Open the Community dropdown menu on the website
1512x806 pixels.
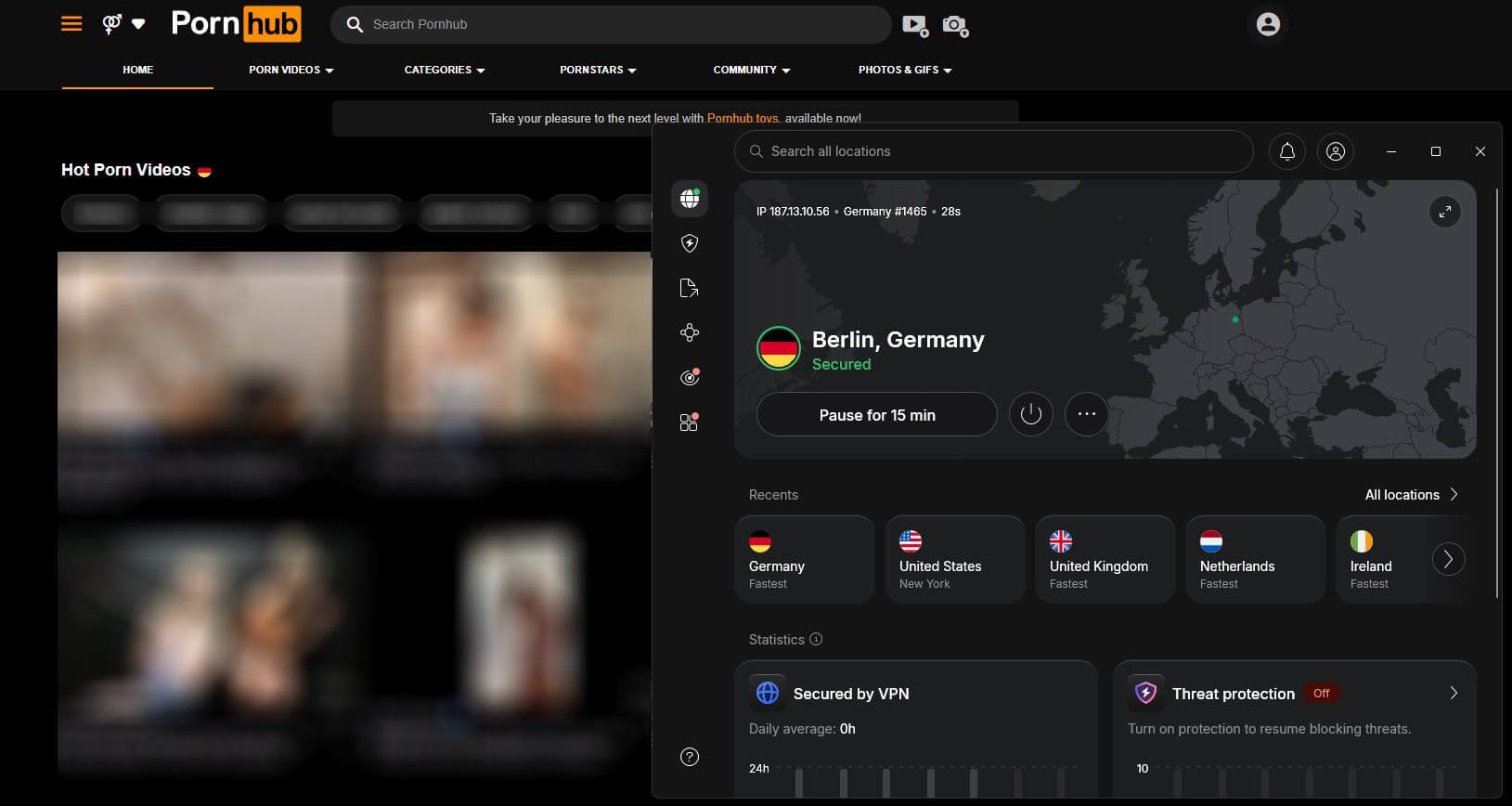[752, 70]
